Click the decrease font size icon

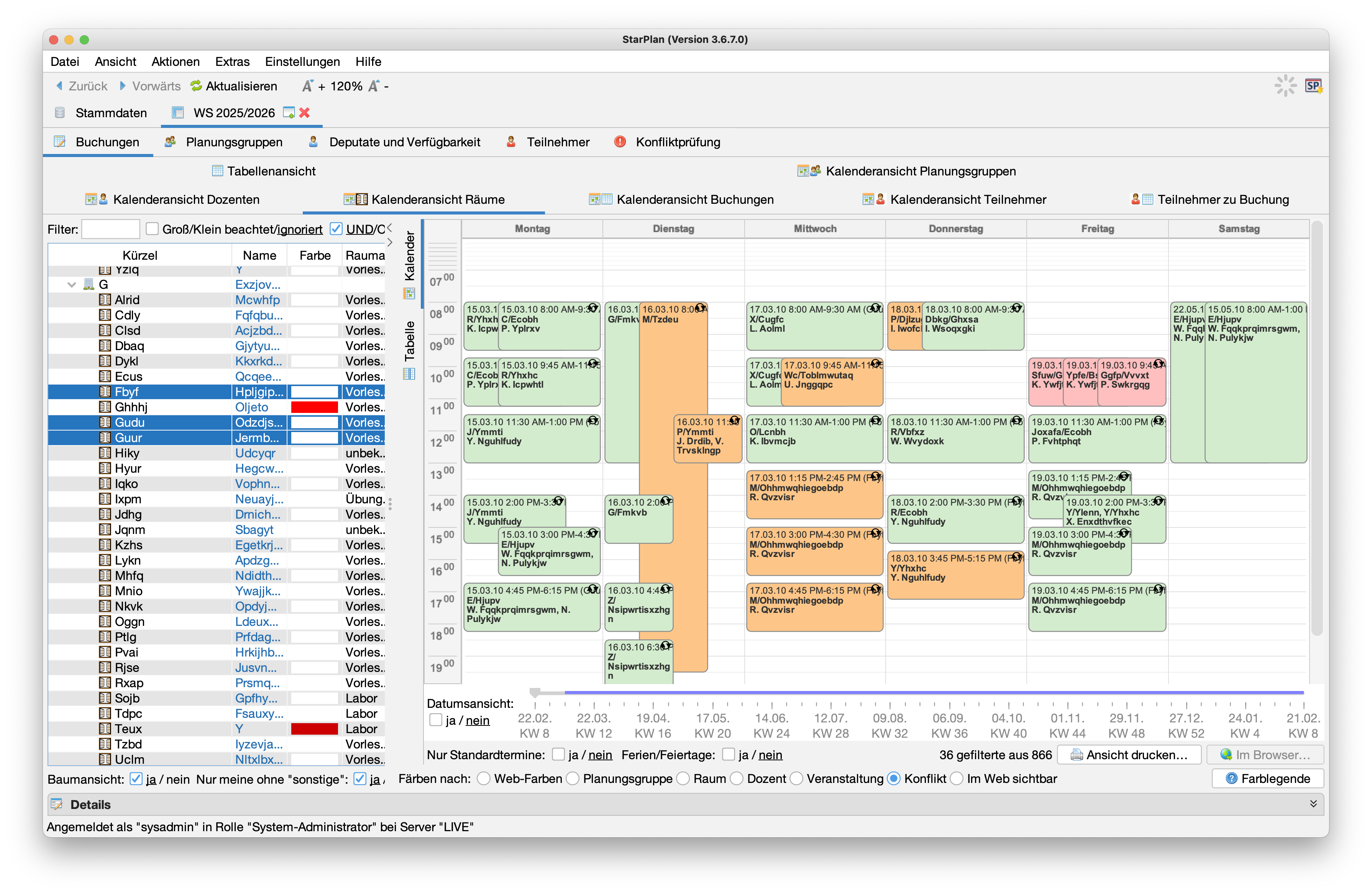coord(374,86)
